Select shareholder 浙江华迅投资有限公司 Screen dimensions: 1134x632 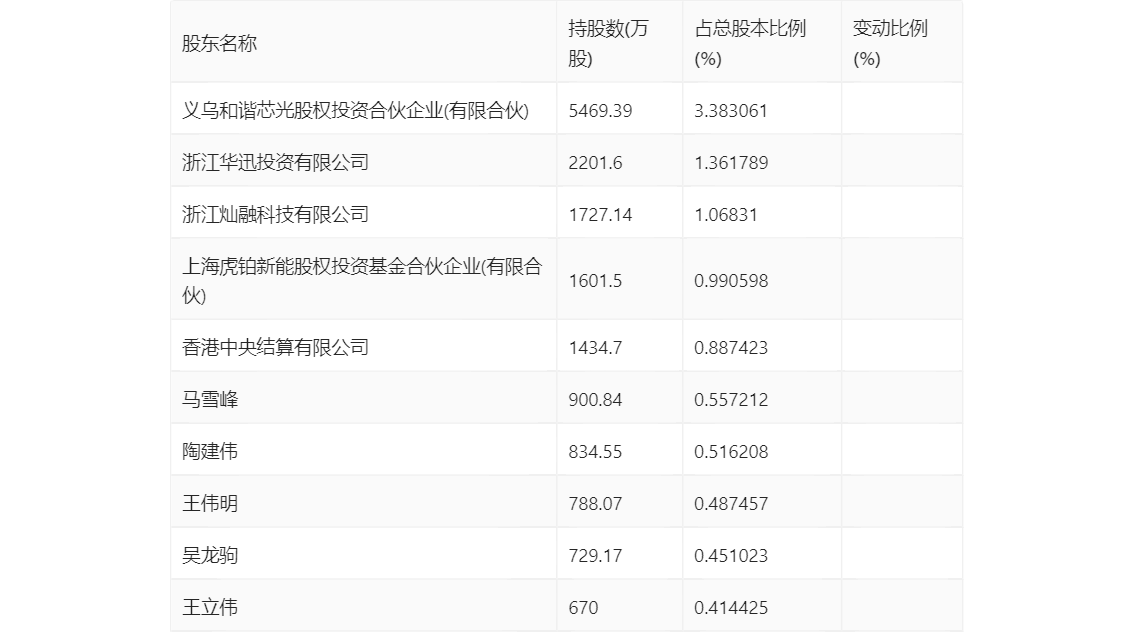(x=275, y=163)
